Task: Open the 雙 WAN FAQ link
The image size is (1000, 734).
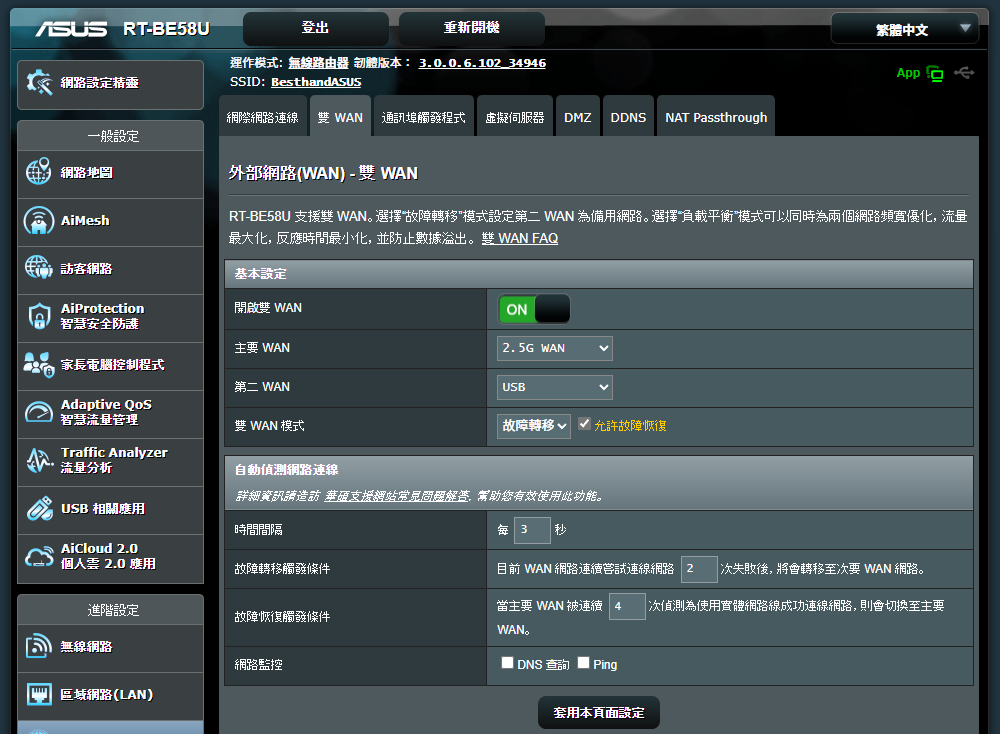Action: [519, 238]
